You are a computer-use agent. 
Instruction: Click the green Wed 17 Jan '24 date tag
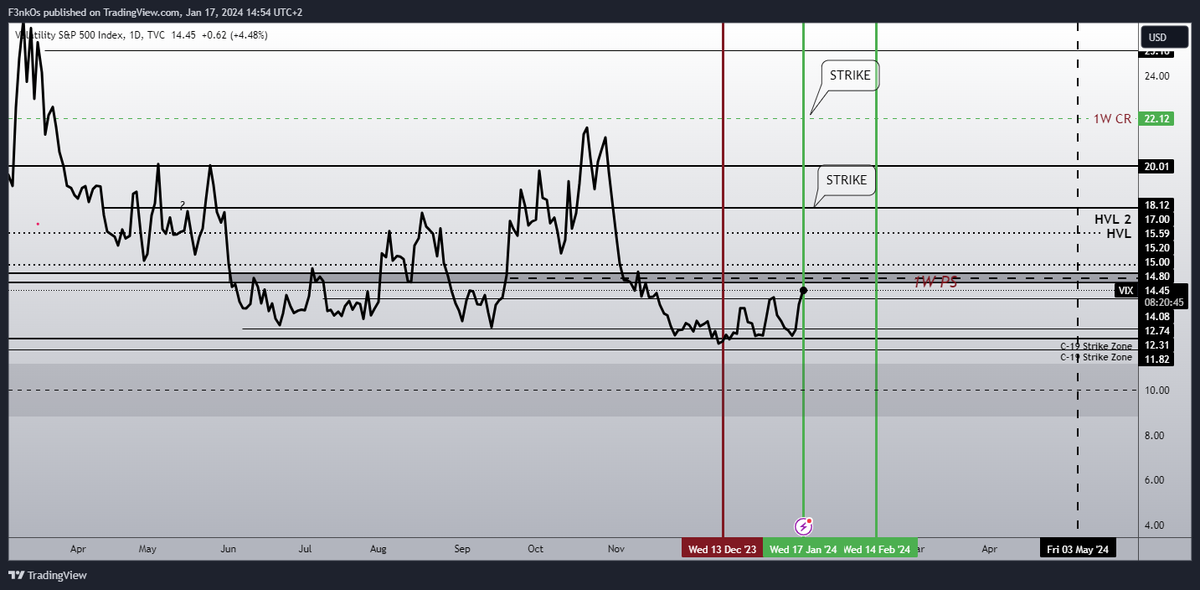pyautogui.click(x=803, y=549)
